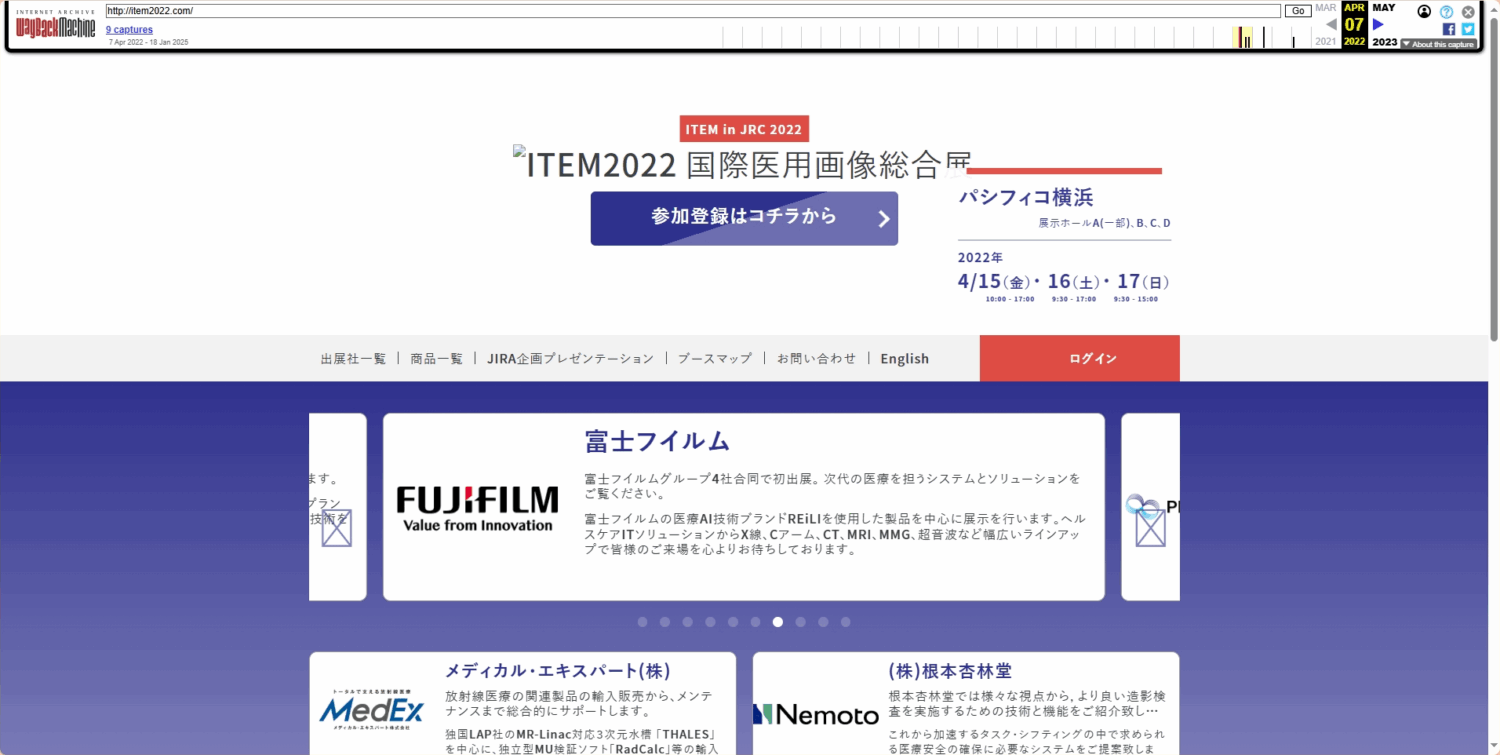Click the Go button
This screenshot has width=1500, height=755.
pyautogui.click(x=1298, y=11)
